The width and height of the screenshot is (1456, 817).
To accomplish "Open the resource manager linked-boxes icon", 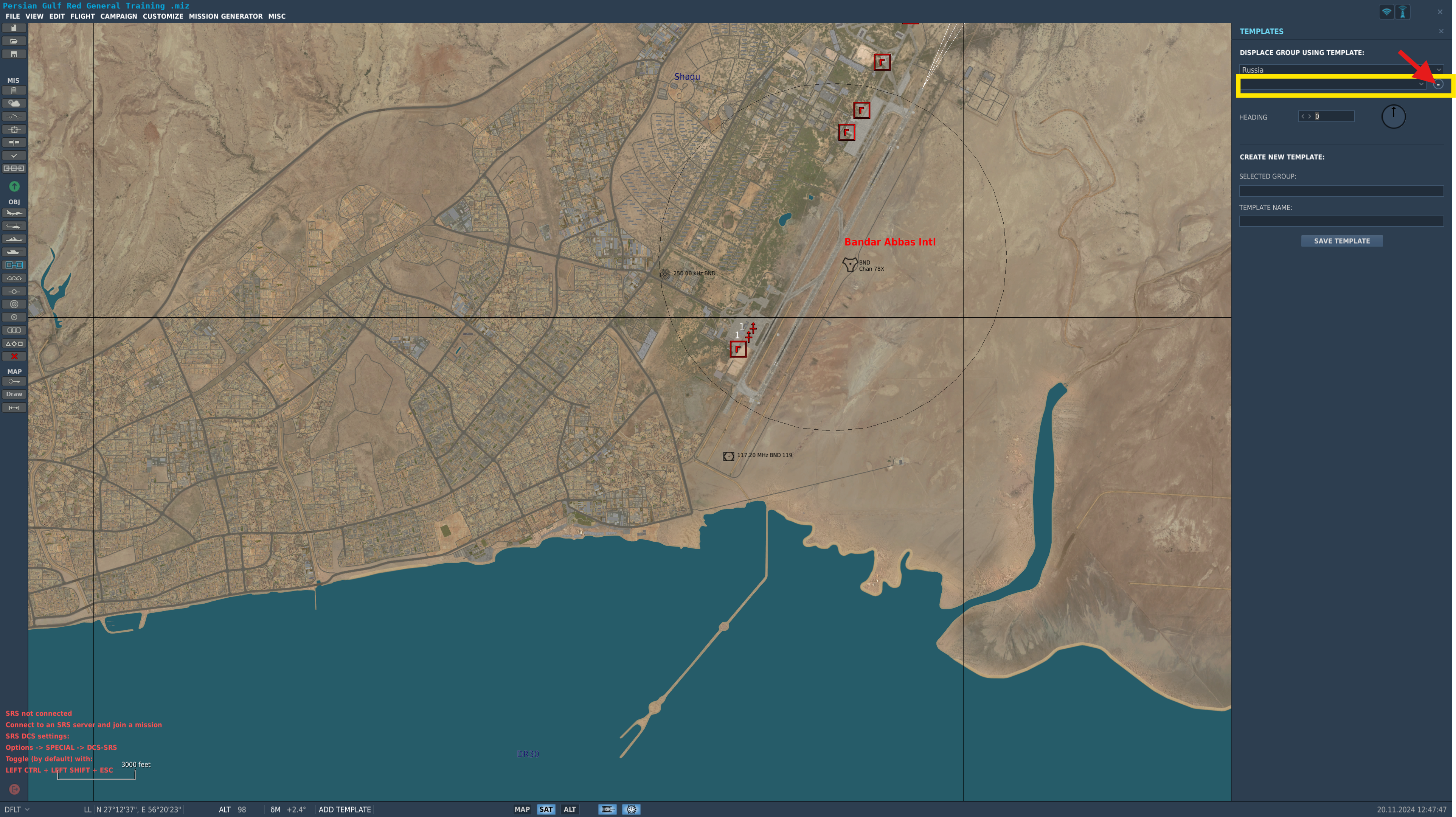I will 14,168.
